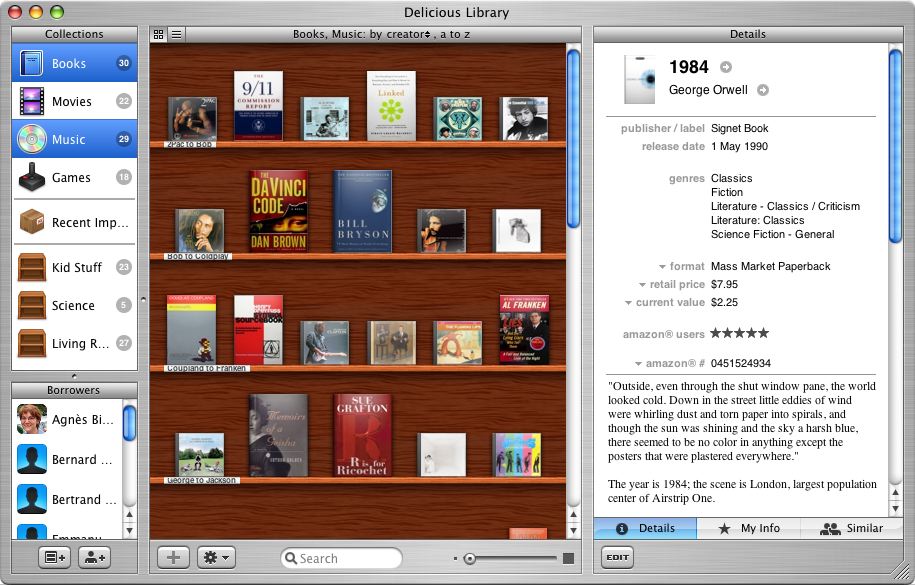Click the shelf scrollbar thumb

[x=574, y=139]
